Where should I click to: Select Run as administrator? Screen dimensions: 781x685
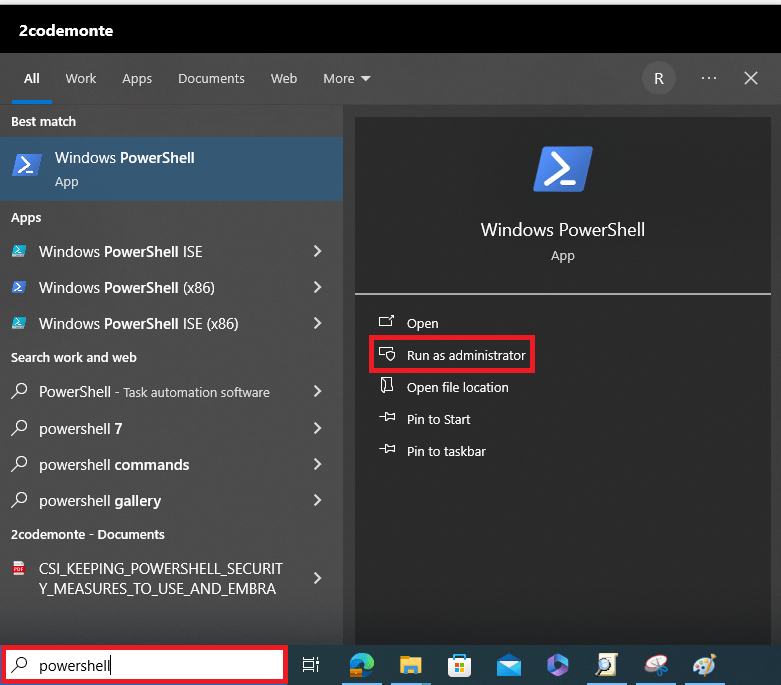[465, 355]
